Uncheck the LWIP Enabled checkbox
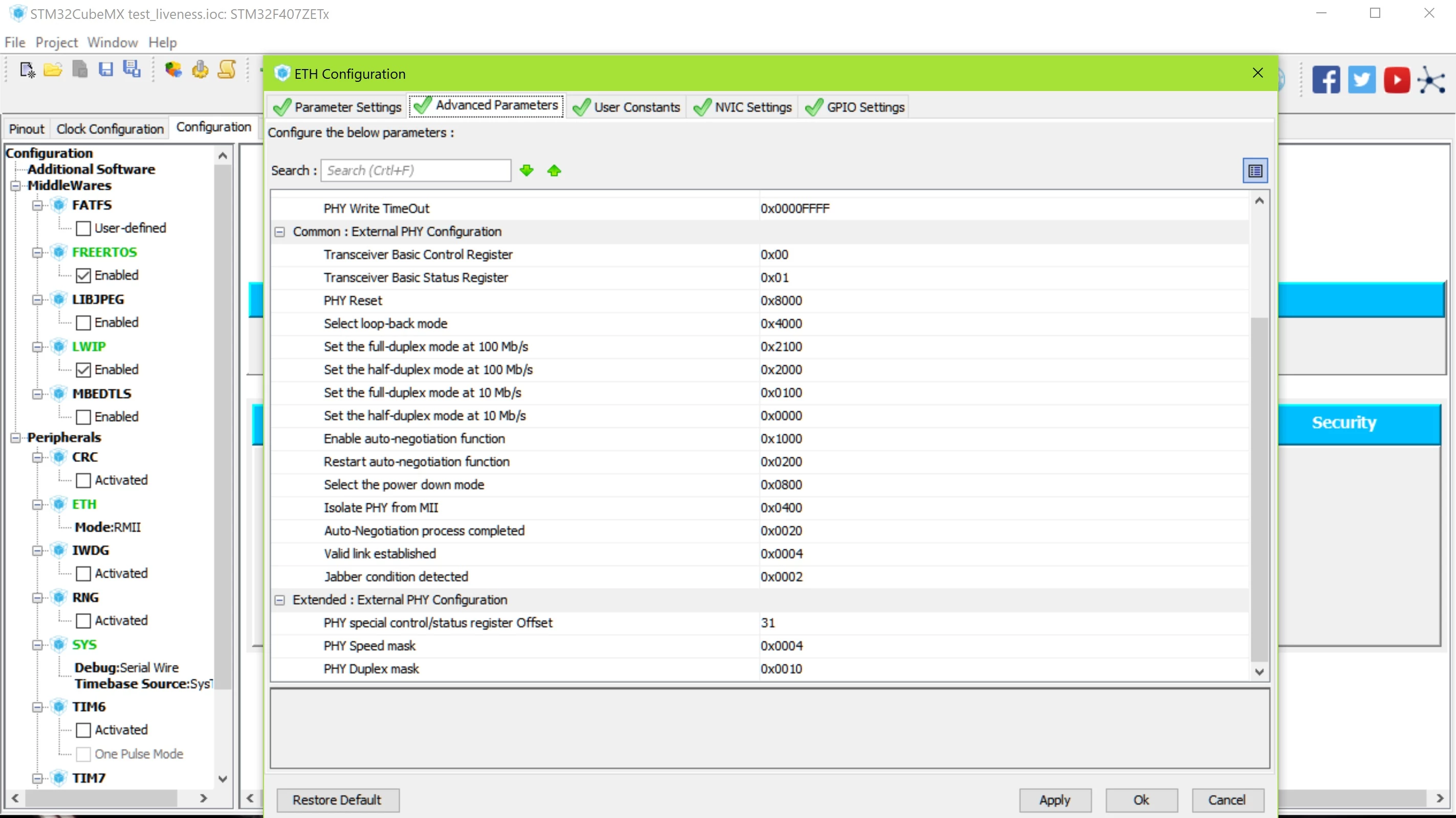Viewport: 1456px width, 818px height. 83,370
